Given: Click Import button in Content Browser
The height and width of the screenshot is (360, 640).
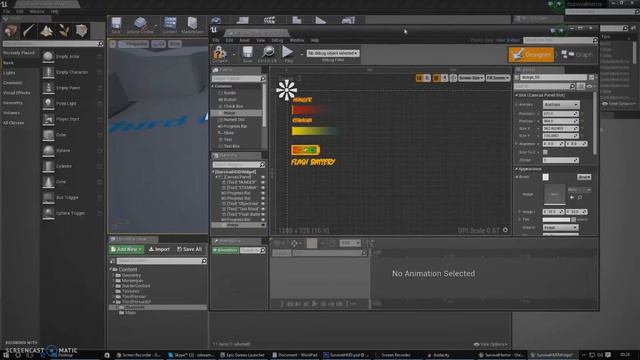Looking at the screenshot, I should tap(159, 249).
